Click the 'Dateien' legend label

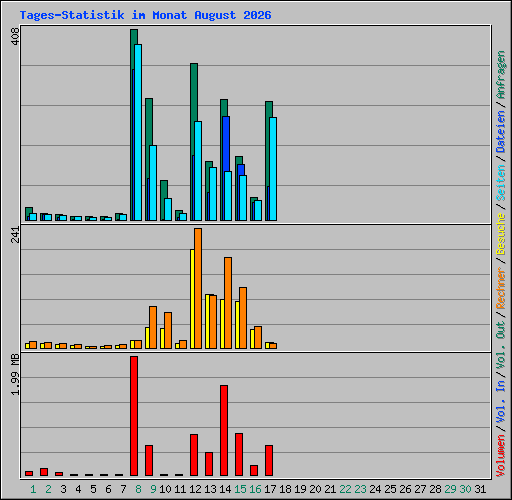click(501, 132)
